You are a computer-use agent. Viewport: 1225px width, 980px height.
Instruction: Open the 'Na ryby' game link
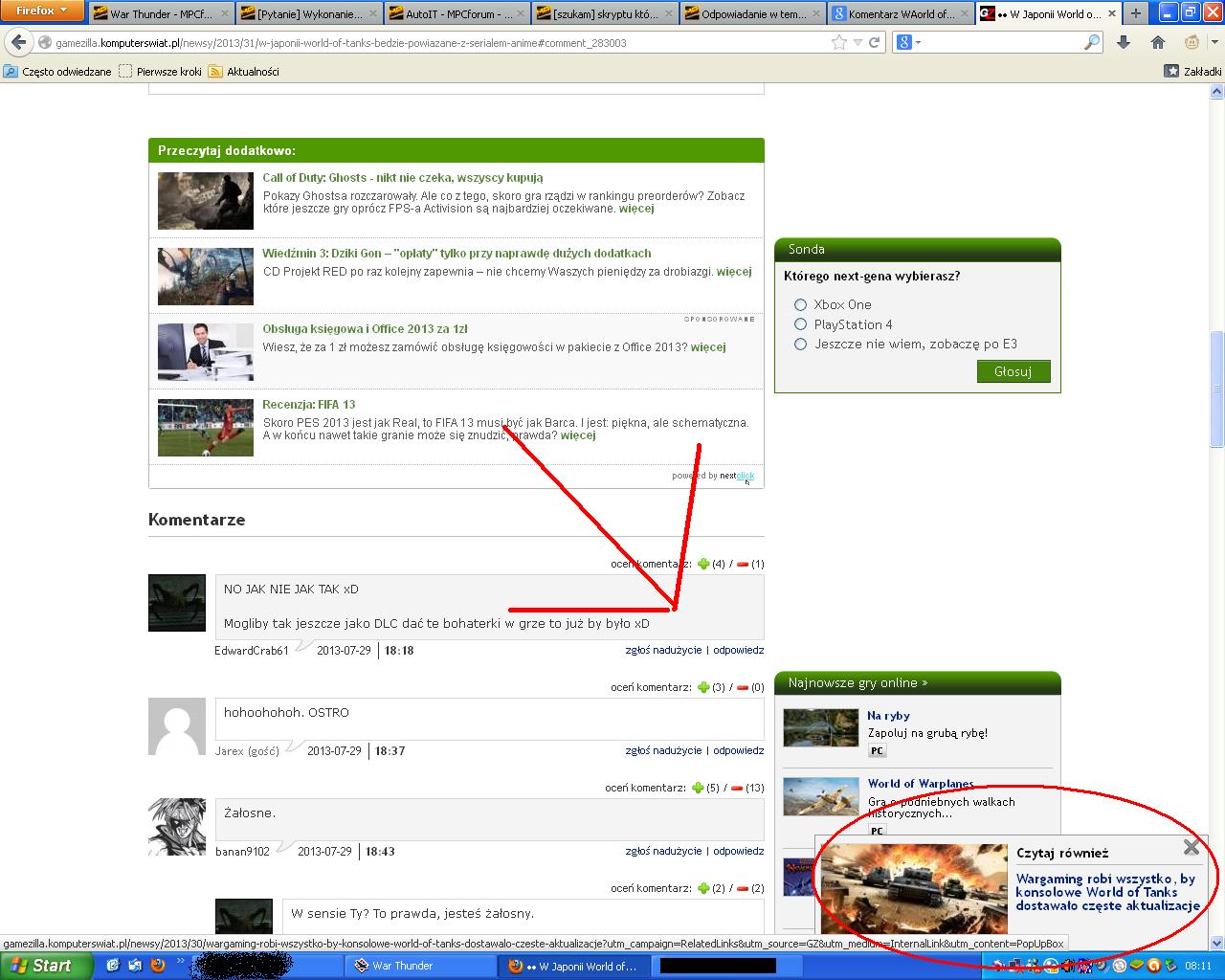[888, 716]
